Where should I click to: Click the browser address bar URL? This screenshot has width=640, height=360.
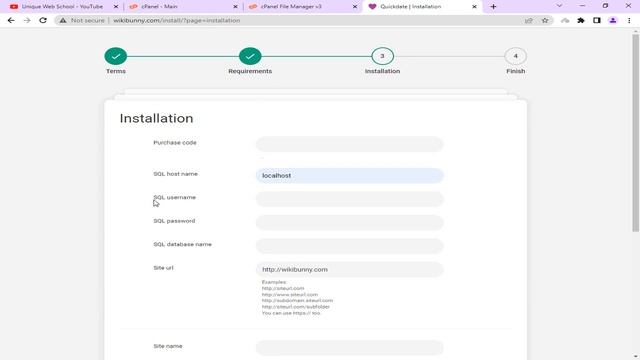click(x=177, y=20)
